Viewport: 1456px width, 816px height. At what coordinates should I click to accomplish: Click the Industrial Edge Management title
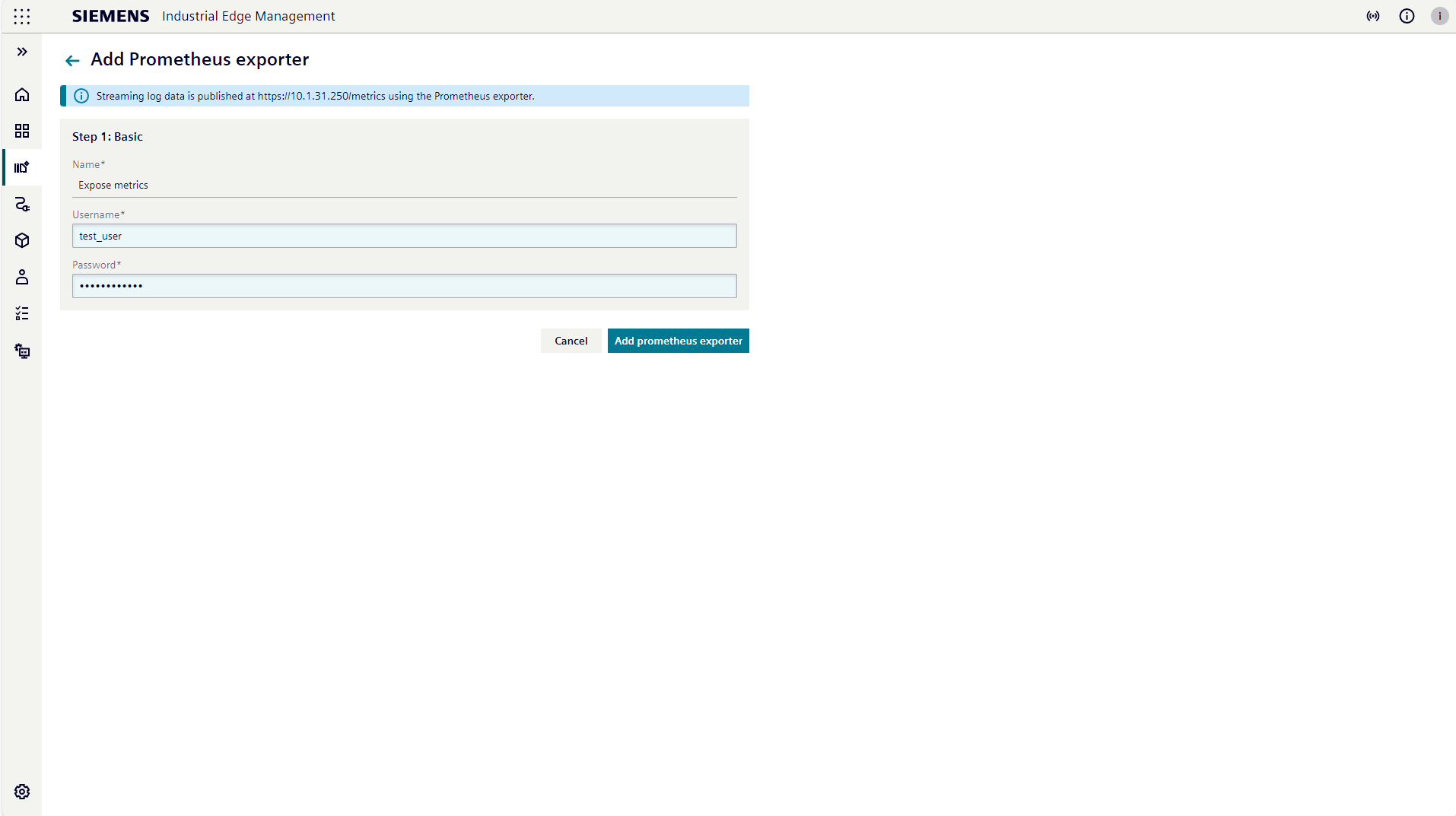(248, 16)
